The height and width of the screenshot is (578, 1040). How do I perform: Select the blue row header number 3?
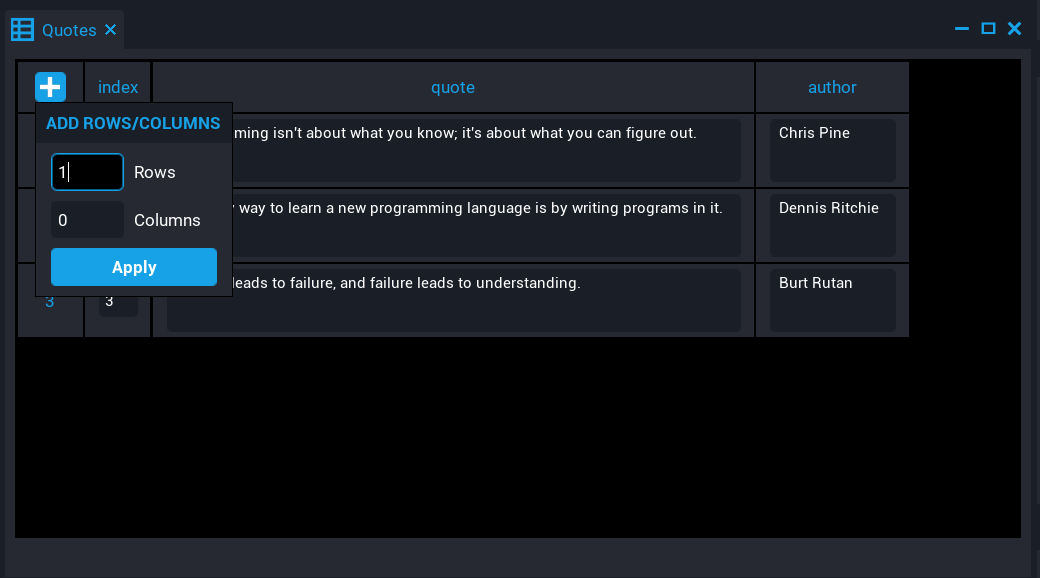49,302
